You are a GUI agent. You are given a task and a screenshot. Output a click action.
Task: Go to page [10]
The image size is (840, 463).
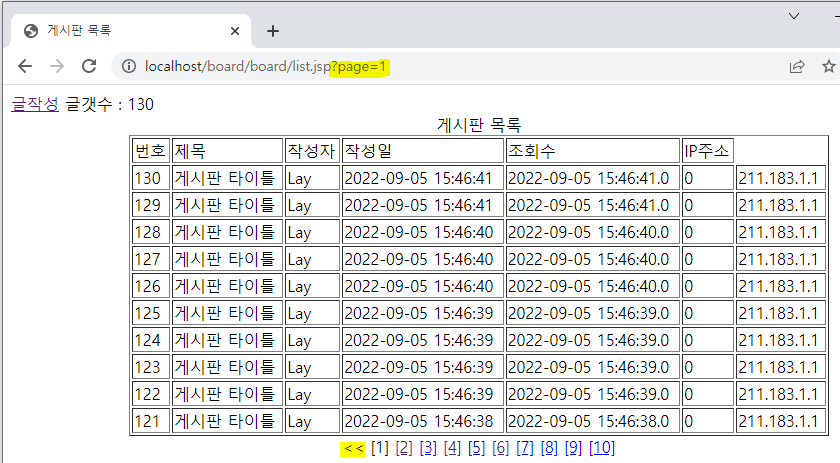pos(602,448)
